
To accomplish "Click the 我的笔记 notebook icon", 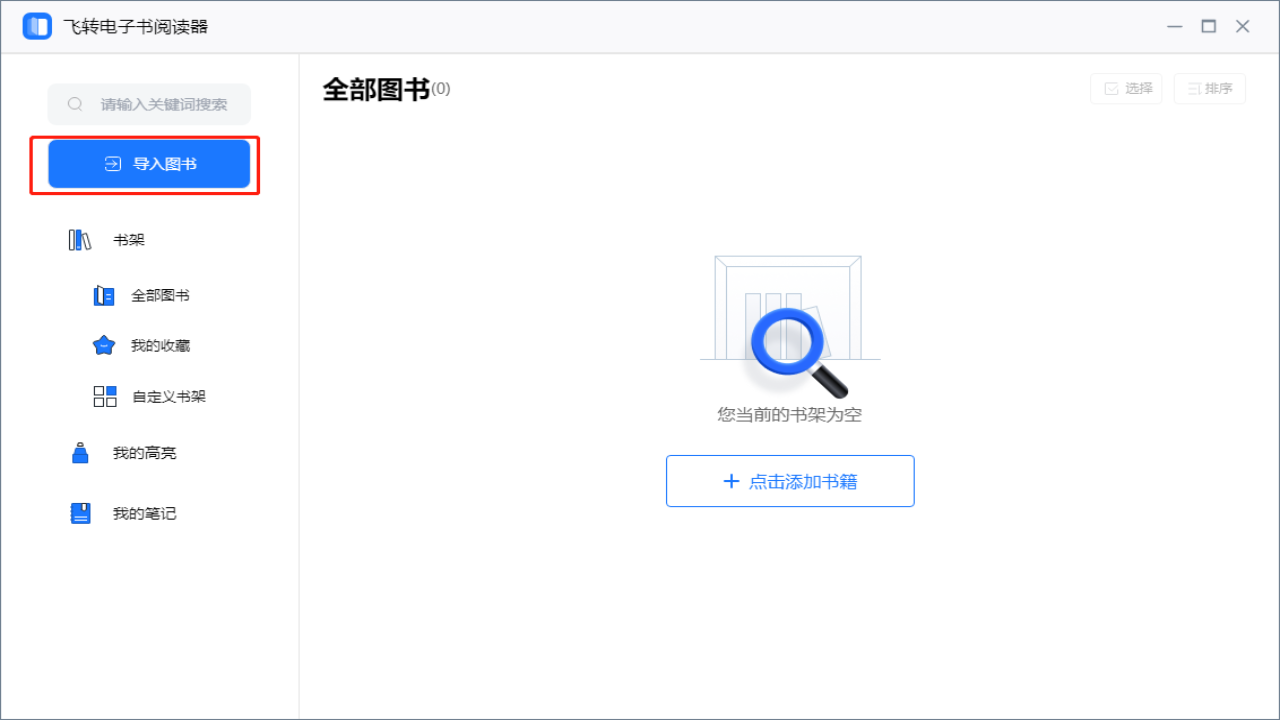I will pyautogui.click(x=79, y=513).
